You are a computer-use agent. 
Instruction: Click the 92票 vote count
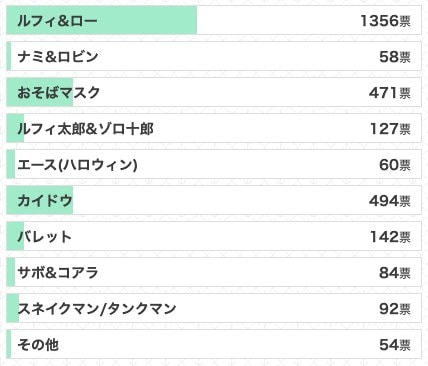coord(395,309)
